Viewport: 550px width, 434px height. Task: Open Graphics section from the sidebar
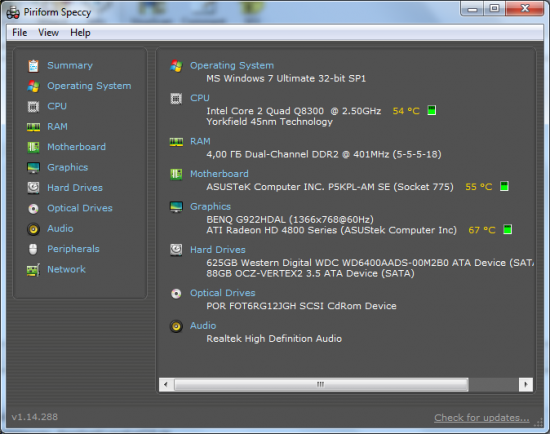68,168
